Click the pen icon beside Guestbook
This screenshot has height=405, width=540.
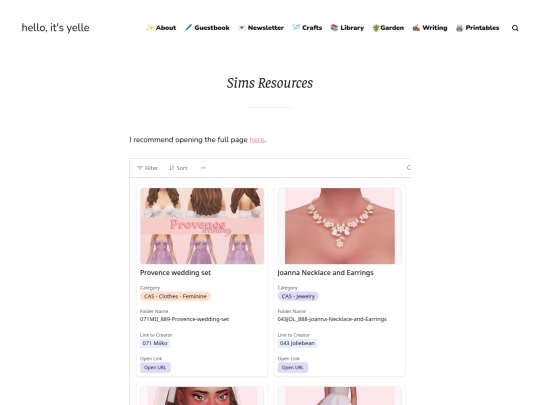point(188,28)
